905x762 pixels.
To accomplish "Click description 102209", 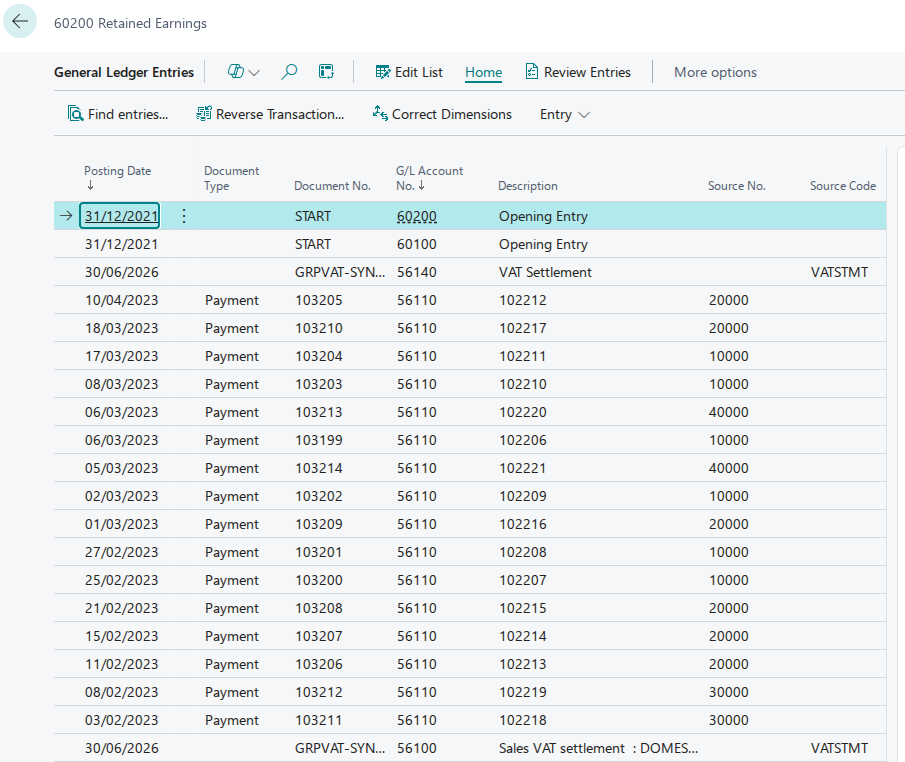I will pyautogui.click(x=522, y=496).
